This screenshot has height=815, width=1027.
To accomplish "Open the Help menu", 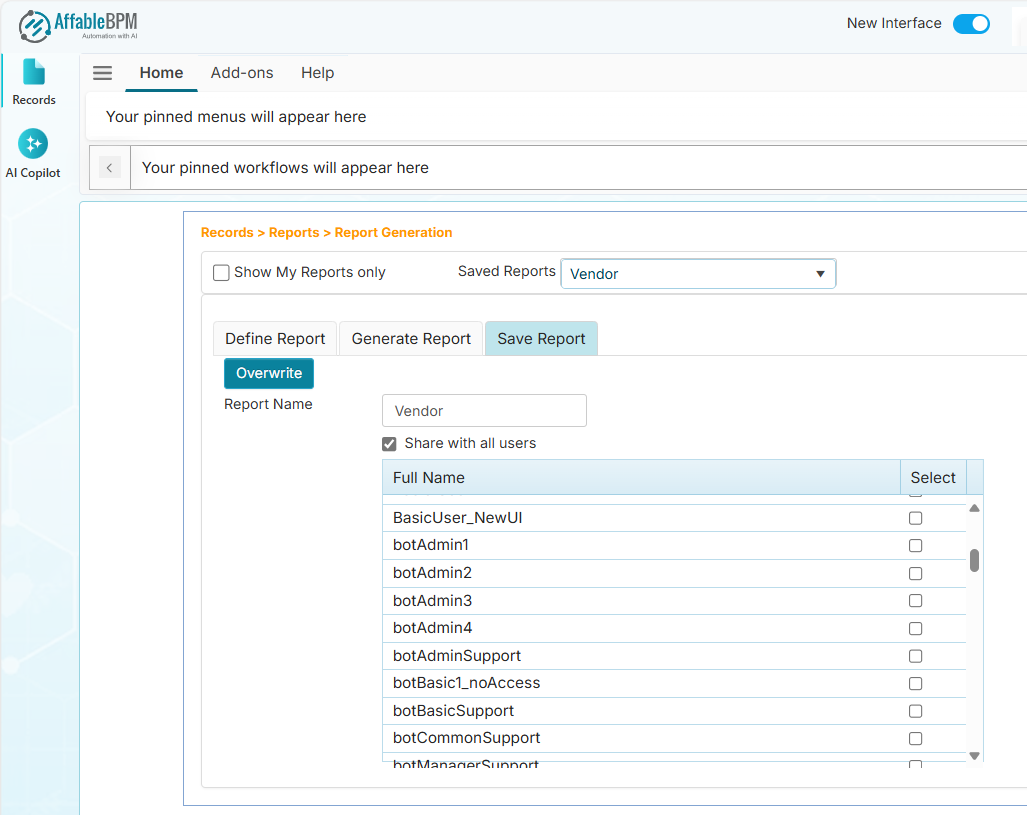I will pyautogui.click(x=317, y=73).
